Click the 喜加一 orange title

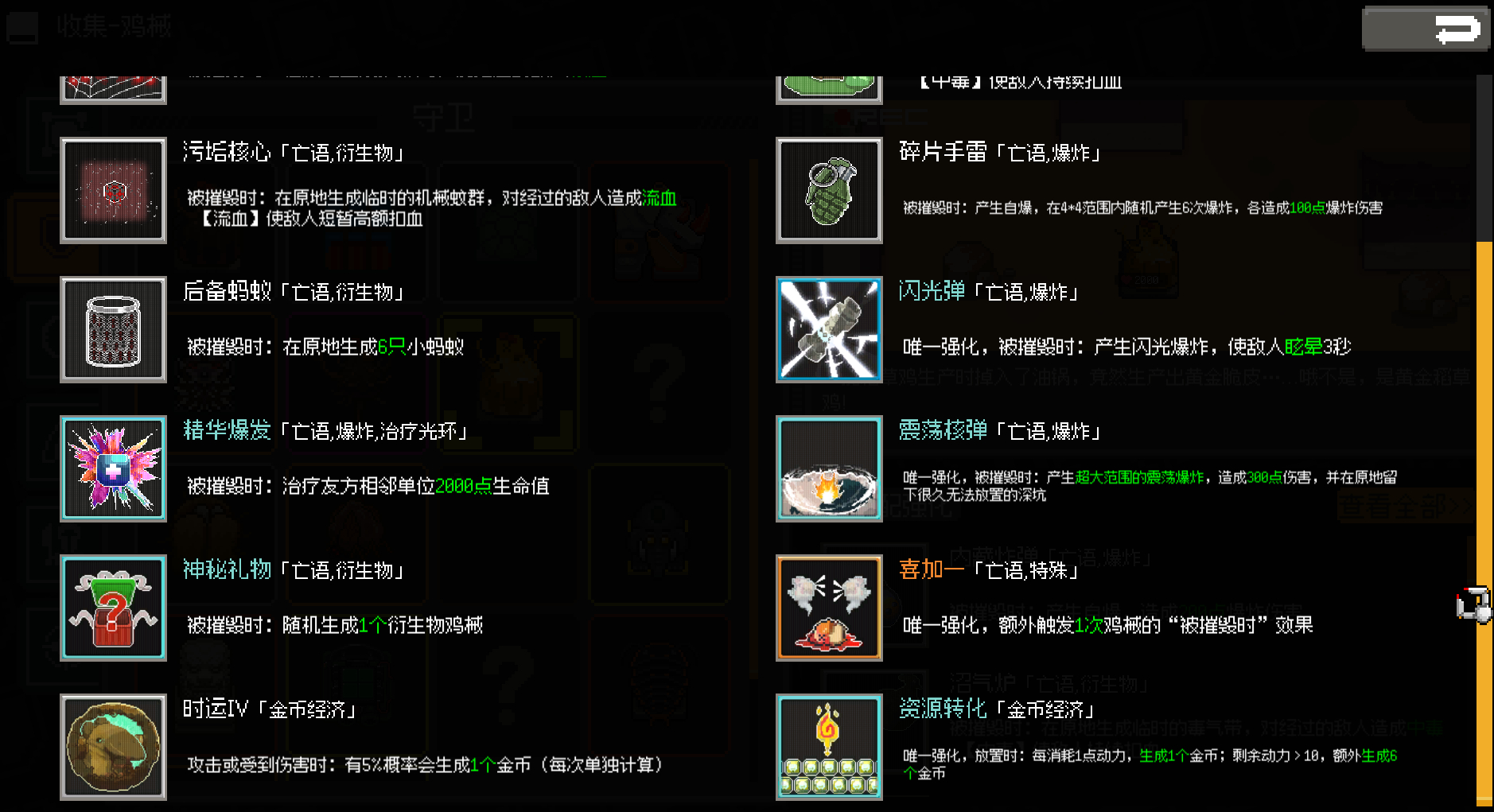tap(932, 569)
